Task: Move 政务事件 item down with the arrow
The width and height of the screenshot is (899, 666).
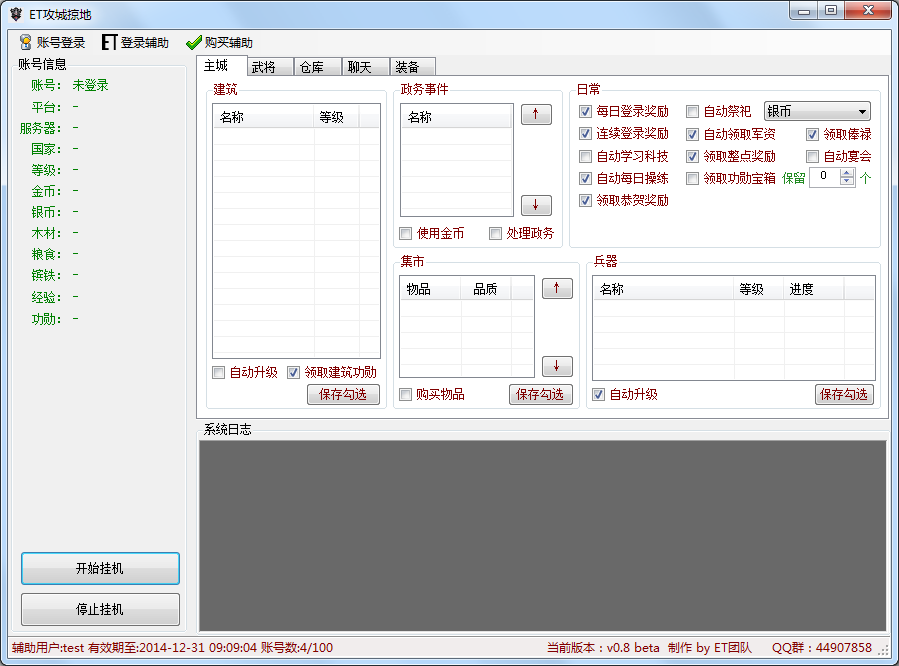Action: [x=536, y=205]
